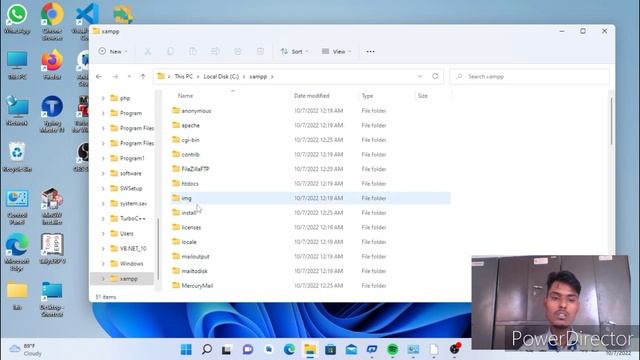Expand the php folder in sidebar
Screen dimensions: 640x360
(103, 98)
